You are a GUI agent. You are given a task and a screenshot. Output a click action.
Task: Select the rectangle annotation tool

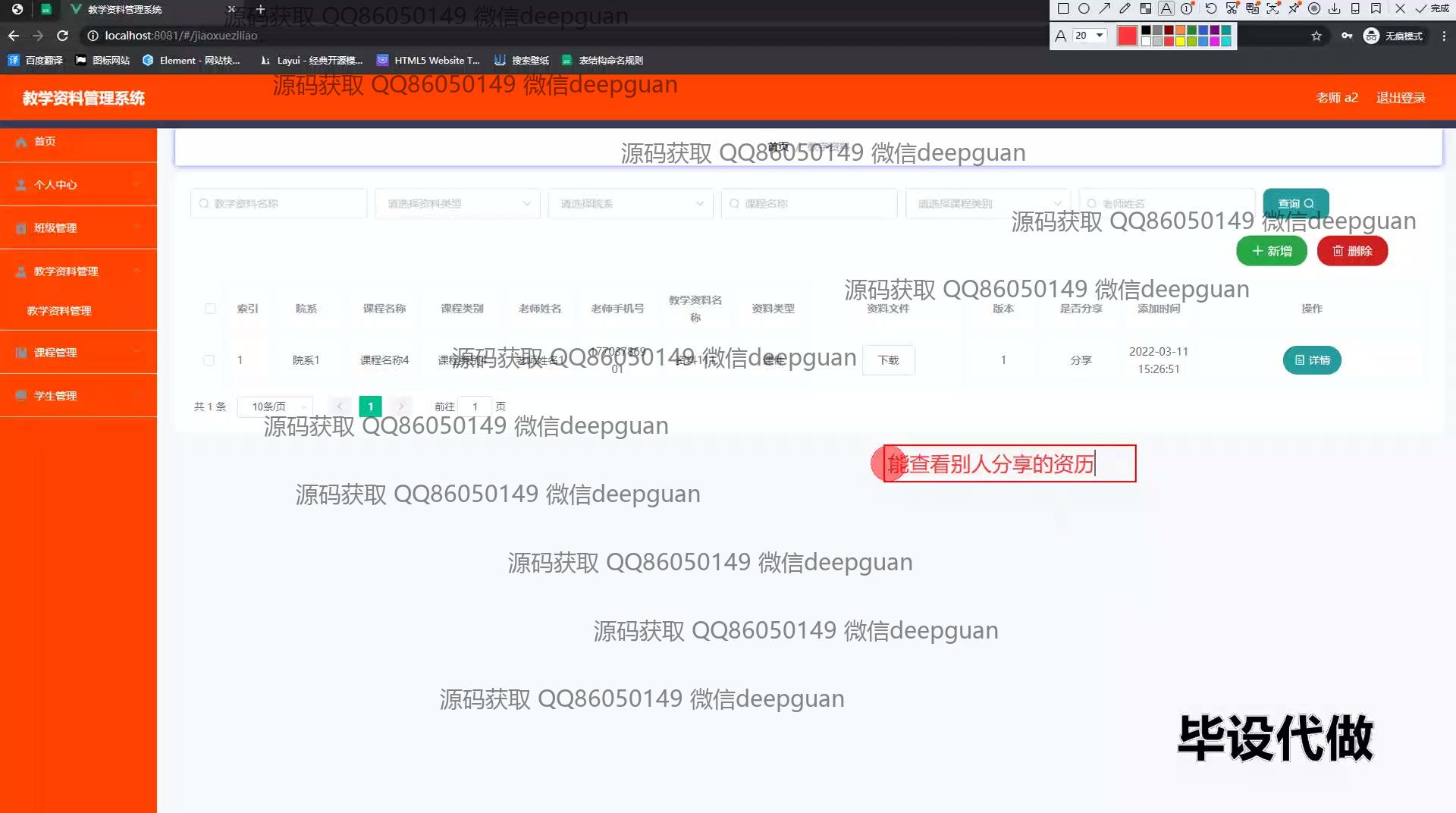coord(1063,9)
